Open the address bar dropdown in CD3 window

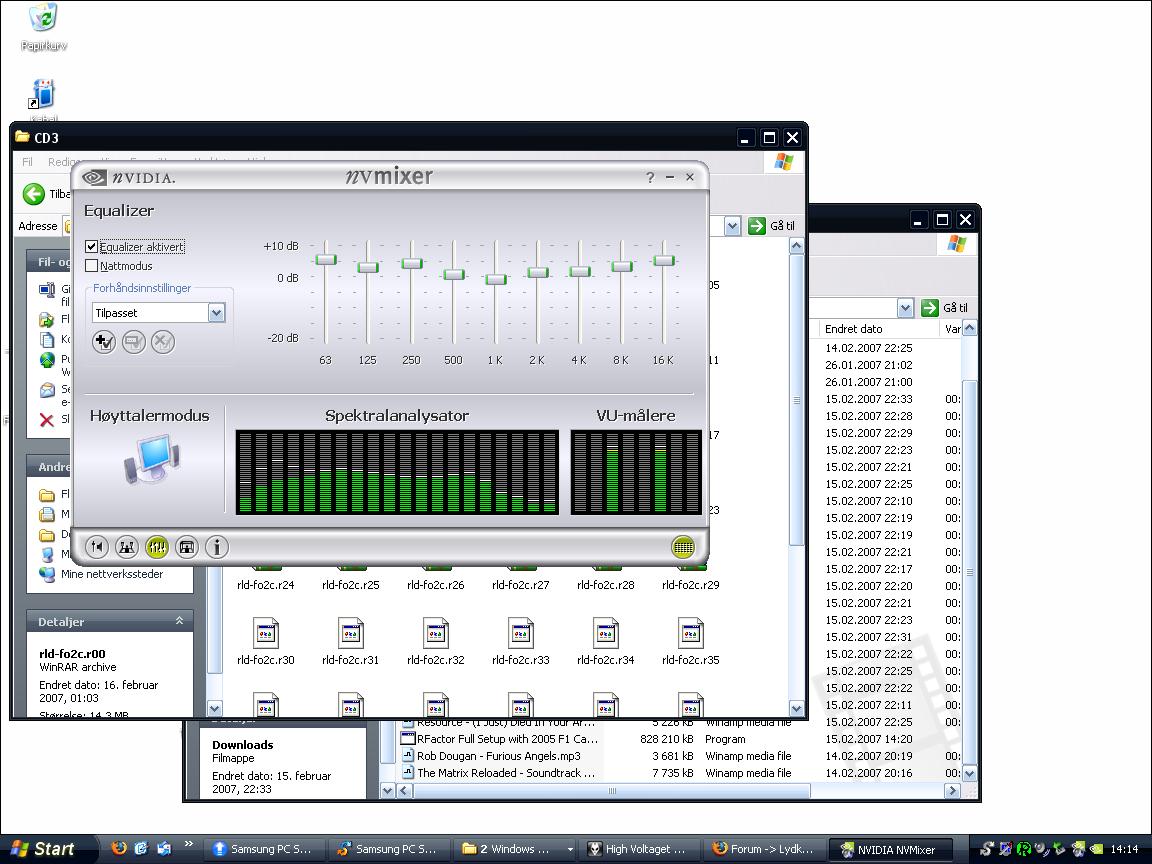click(732, 226)
